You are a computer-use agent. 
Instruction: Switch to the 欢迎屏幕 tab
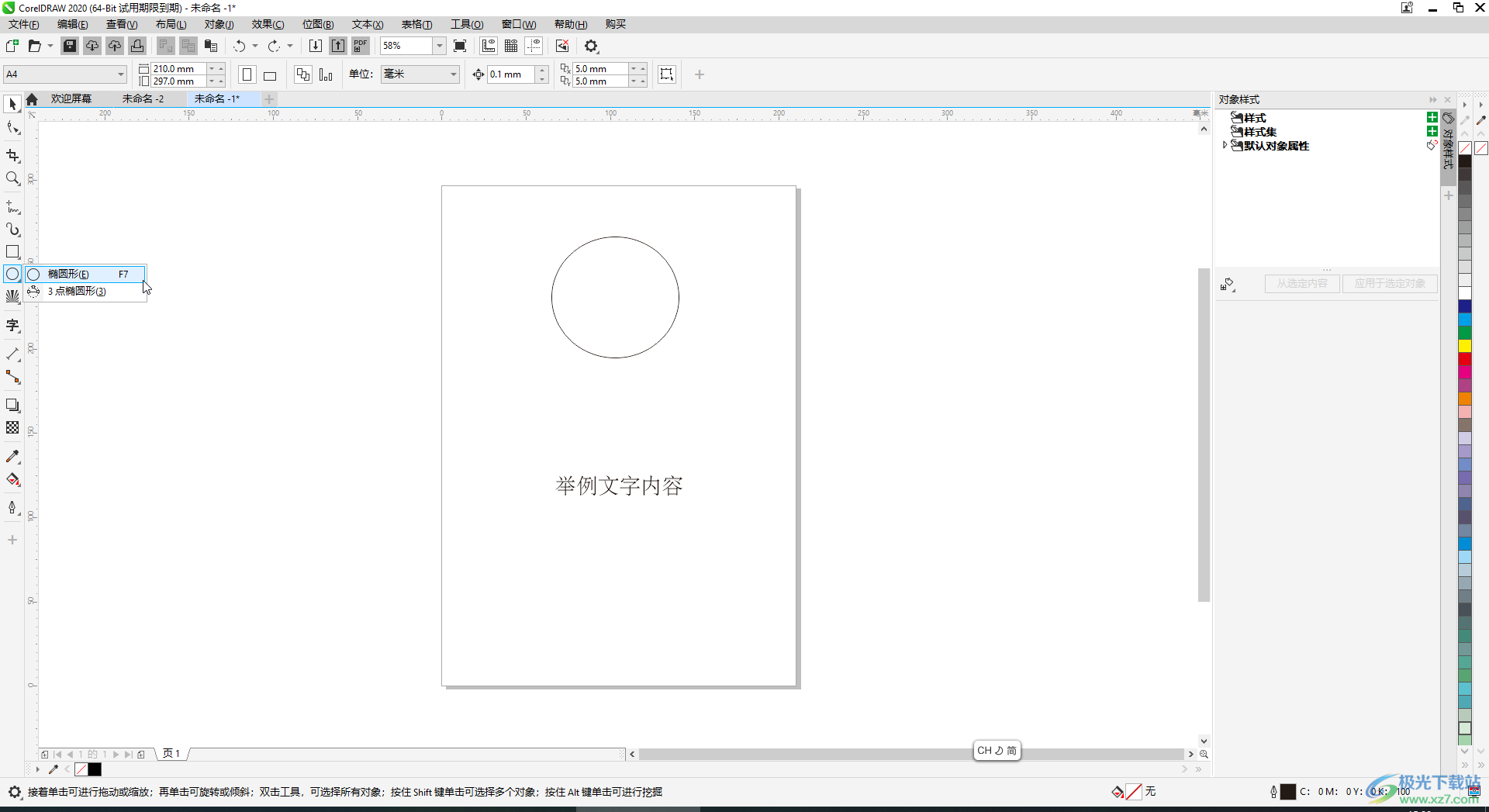click(x=71, y=99)
